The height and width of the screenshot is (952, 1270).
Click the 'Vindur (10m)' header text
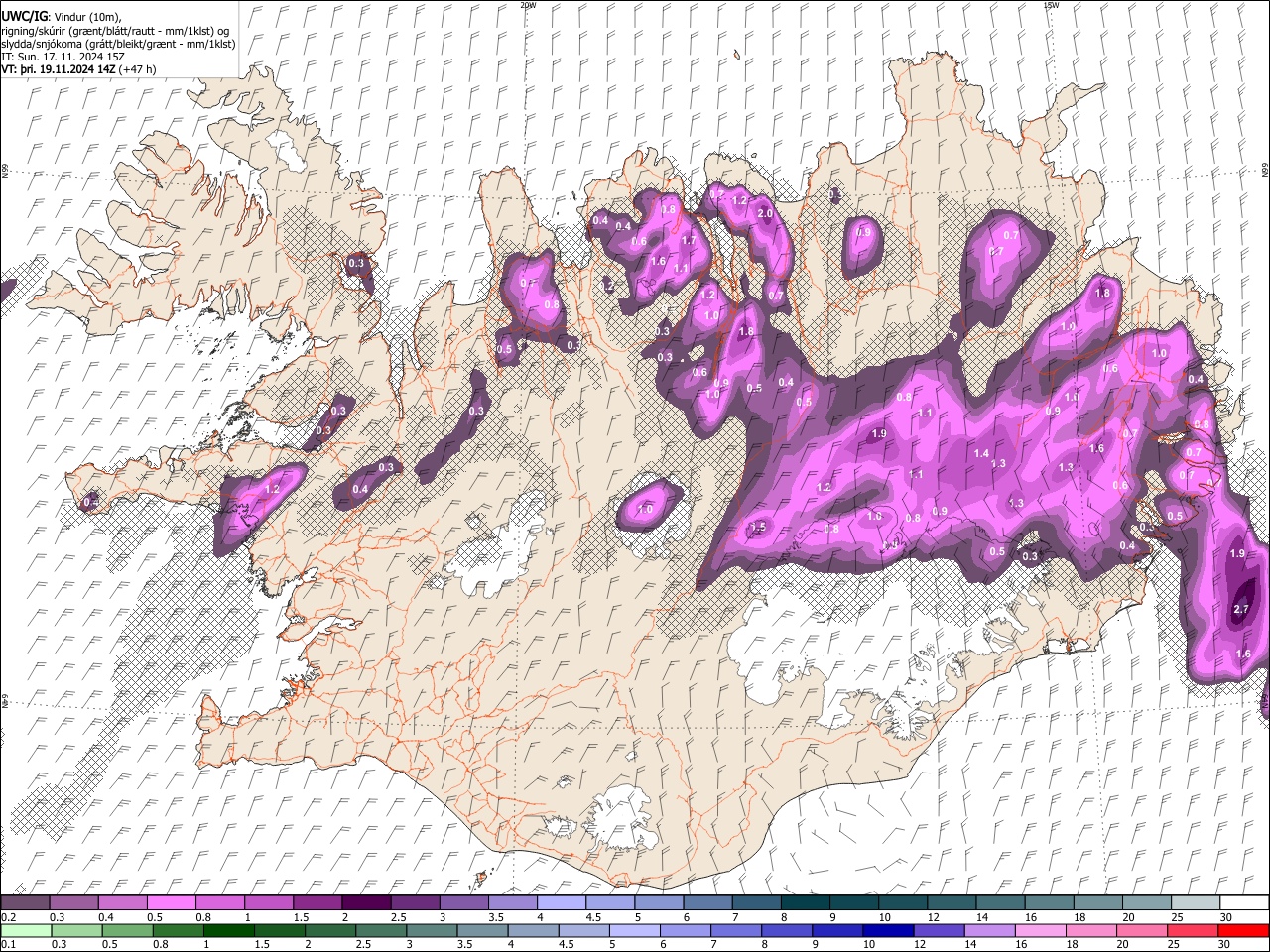tap(86, 17)
